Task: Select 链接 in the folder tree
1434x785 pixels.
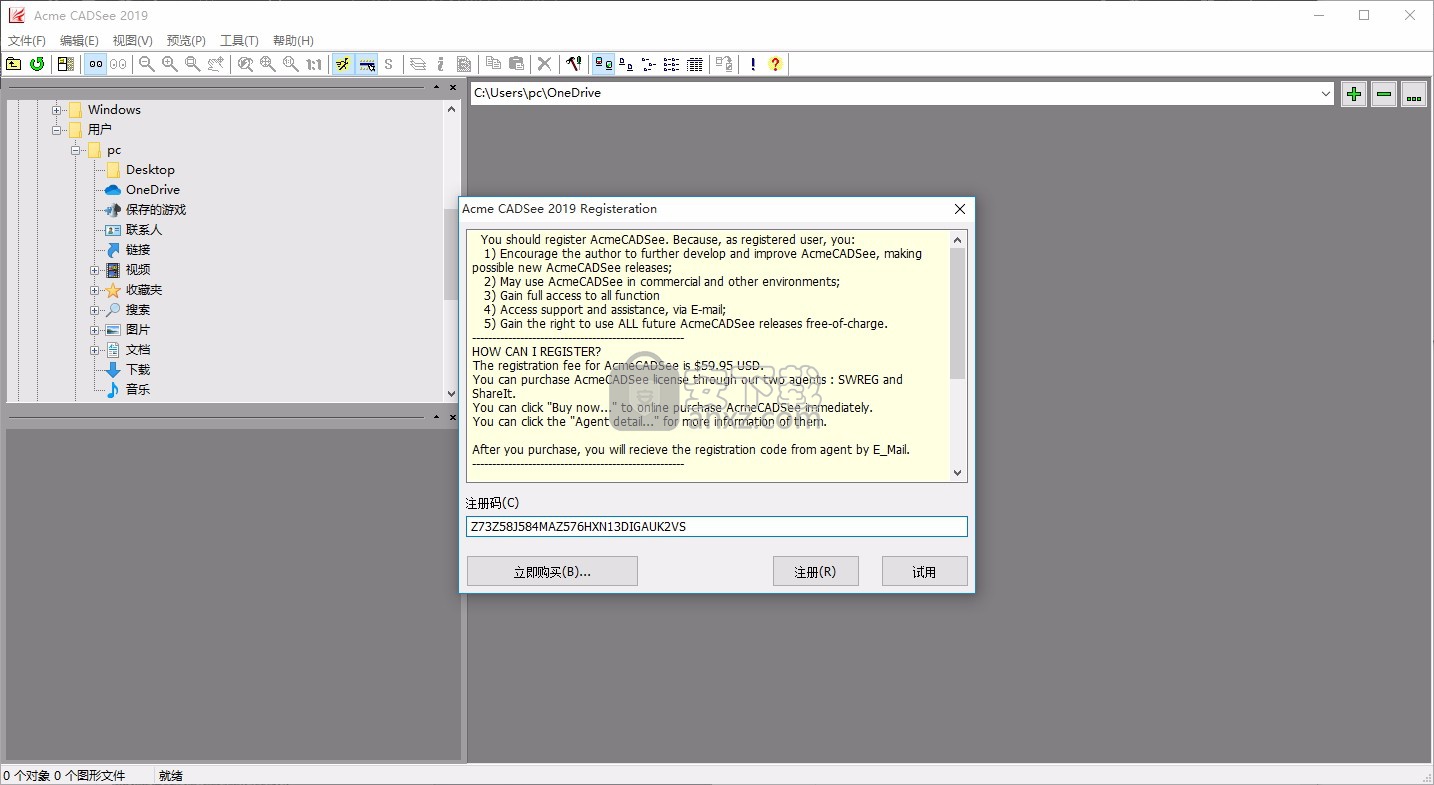Action: (138, 250)
